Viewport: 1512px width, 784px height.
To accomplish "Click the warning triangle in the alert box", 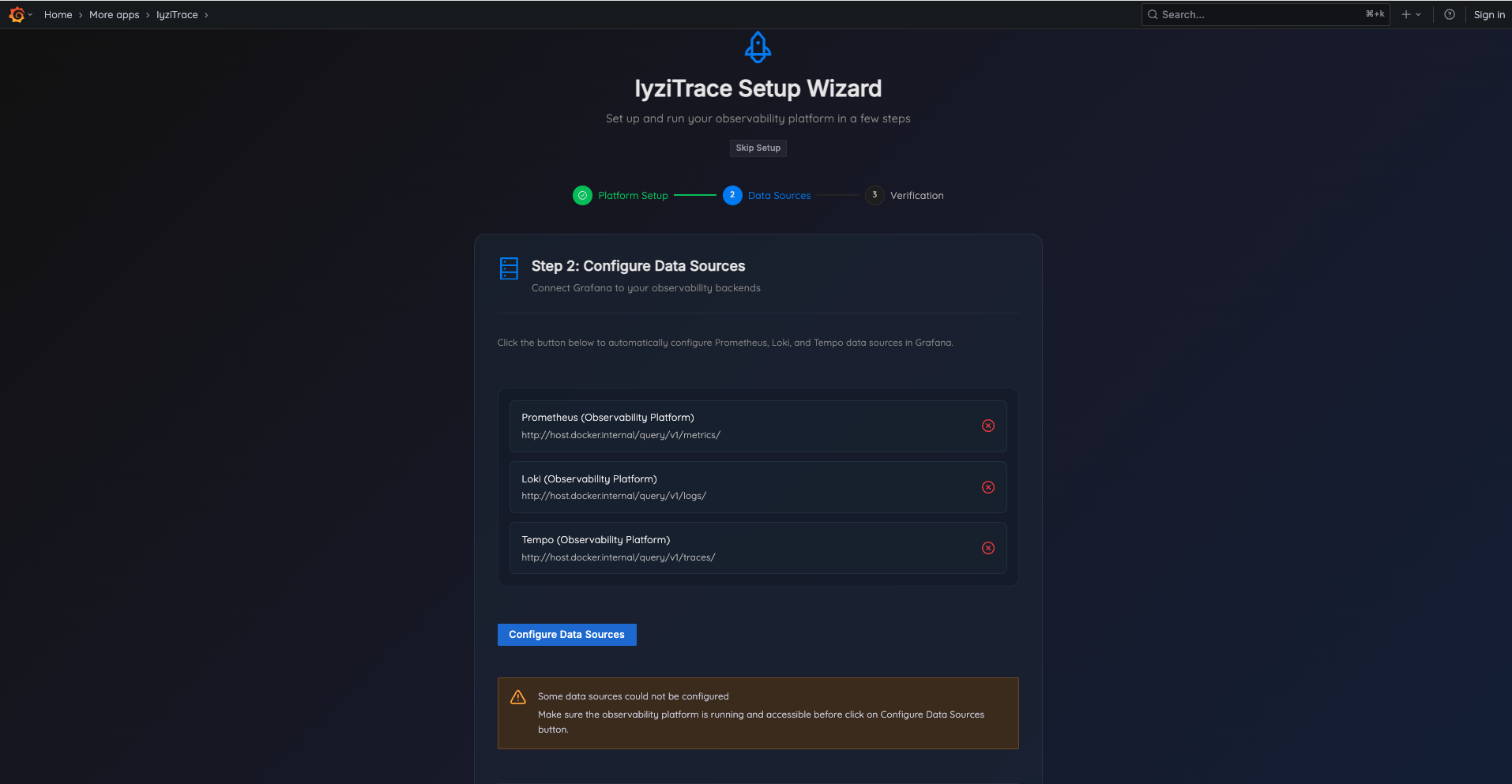I will [x=517, y=697].
